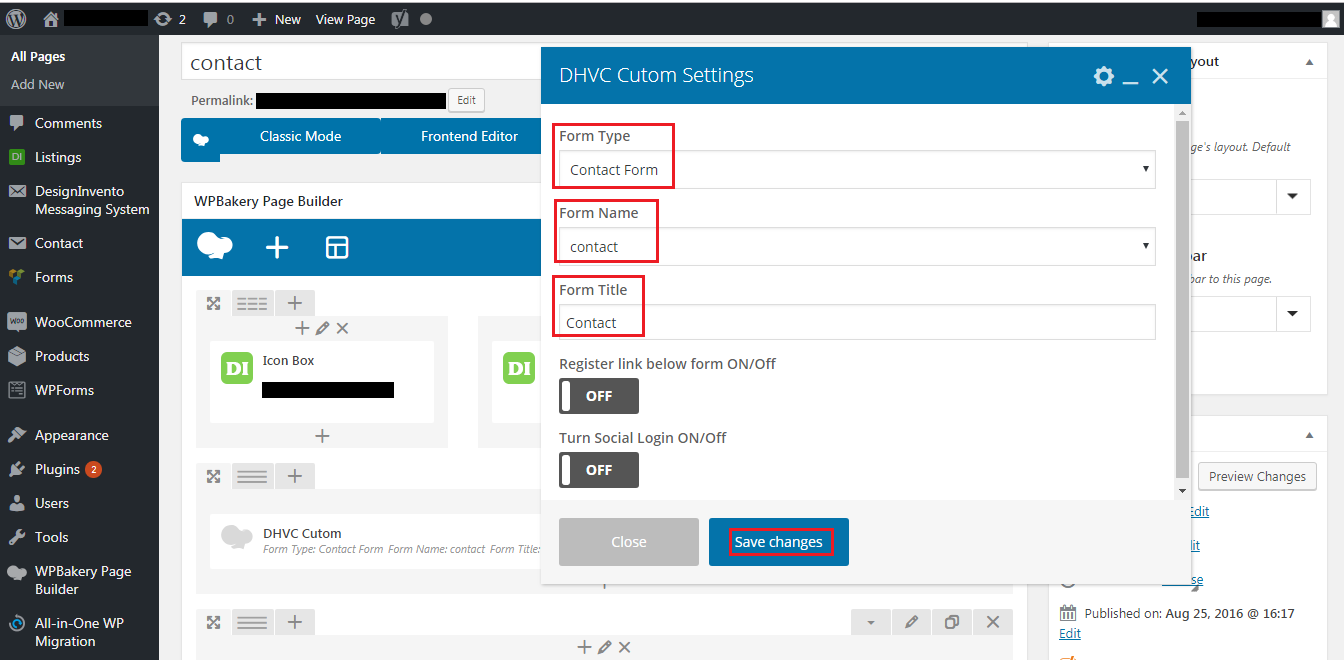
Task: Open All Pages in the sidebar
Action: tap(38, 57)
